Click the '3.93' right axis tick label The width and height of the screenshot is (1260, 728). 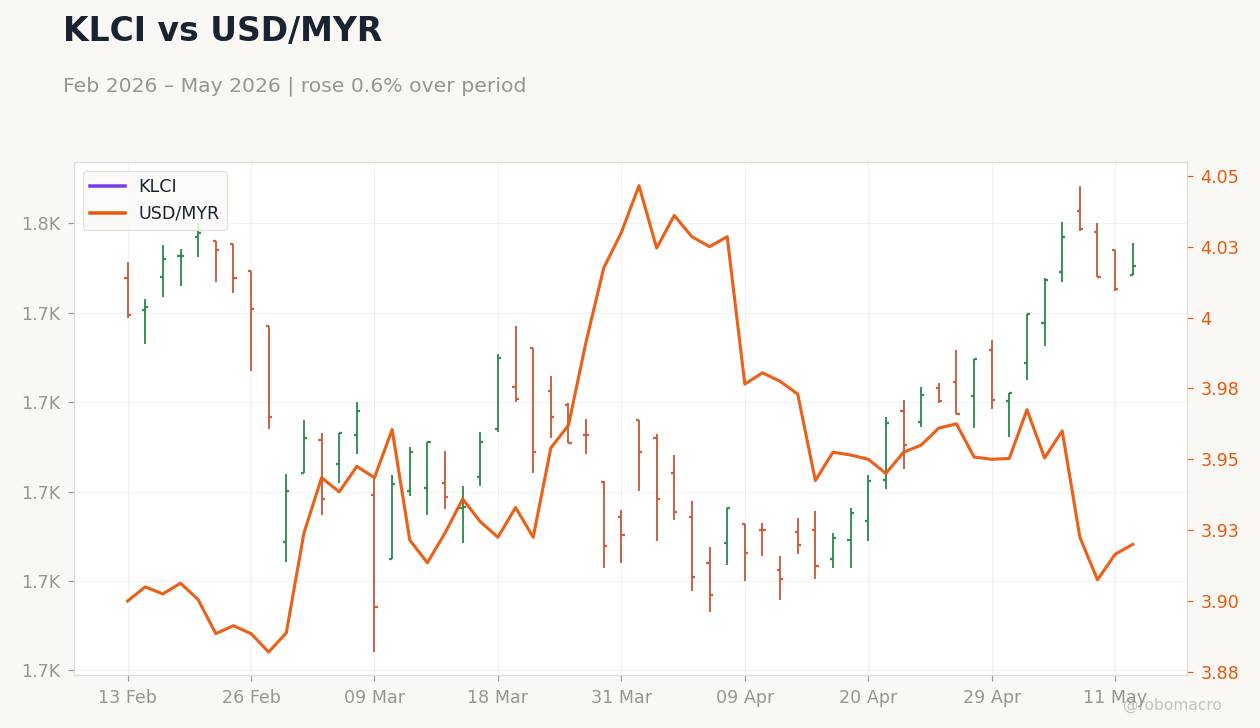coord(1220,531)
